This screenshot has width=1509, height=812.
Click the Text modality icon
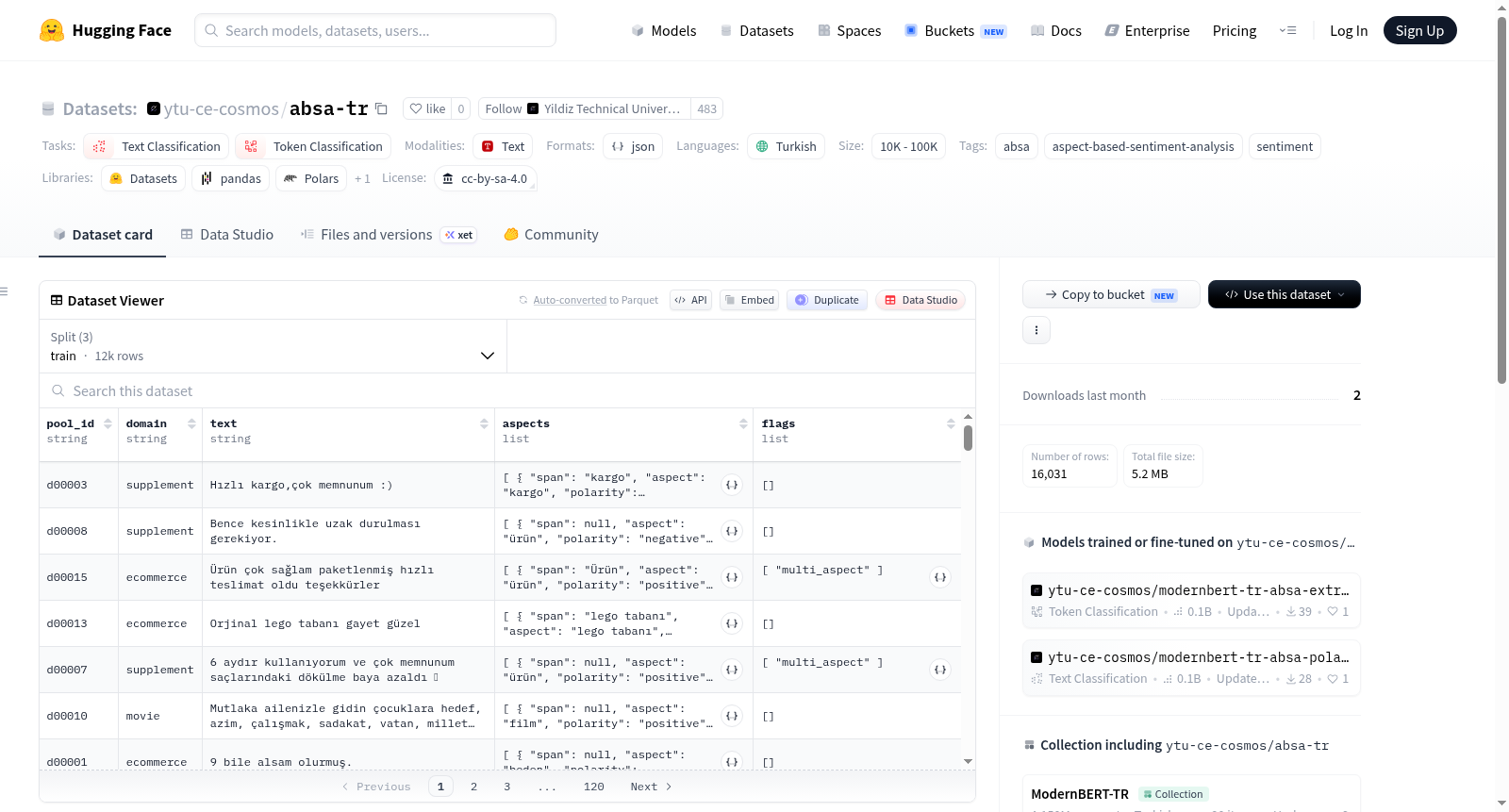(x=488, y=146)
